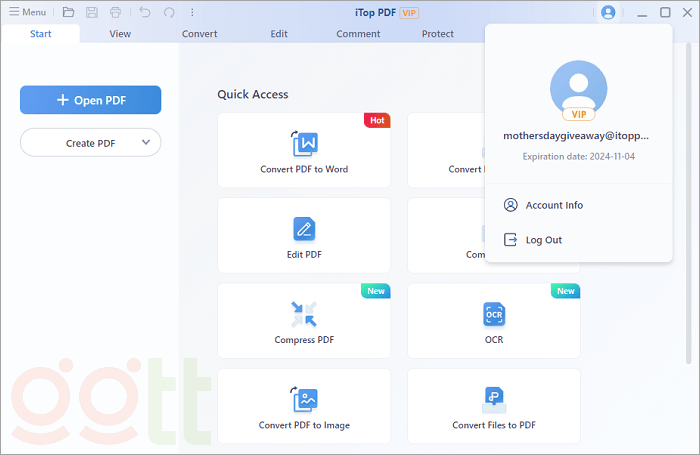Switch to the Convert tab
Screen dimensions: 700x455
[x=200, y=33]
